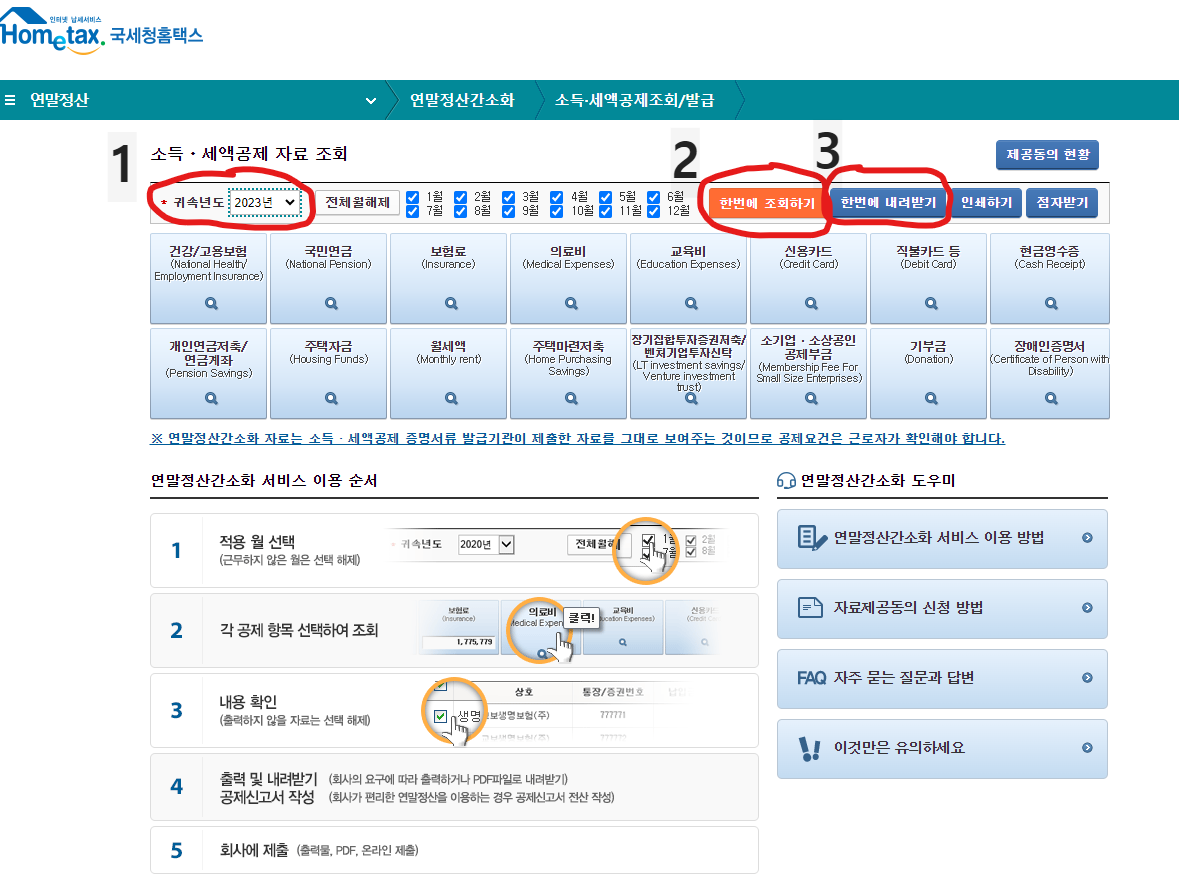Expand the 연말정산 hamburger menu
The height and width of the screenshot is (876, 1179).
[x=10, y=100]
